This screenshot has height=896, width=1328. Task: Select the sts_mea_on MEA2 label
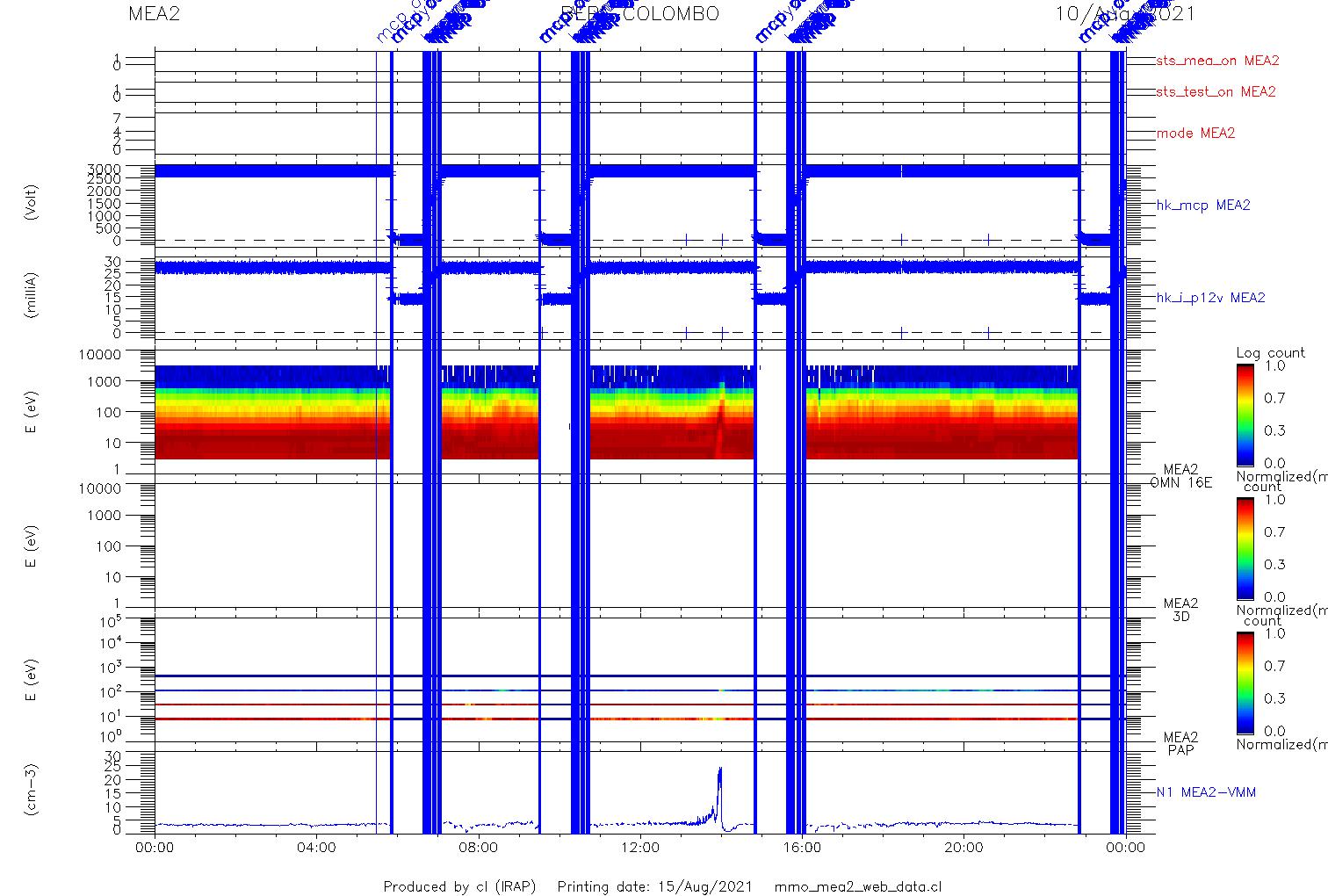pyautogui.click(x=1217, y=61)
